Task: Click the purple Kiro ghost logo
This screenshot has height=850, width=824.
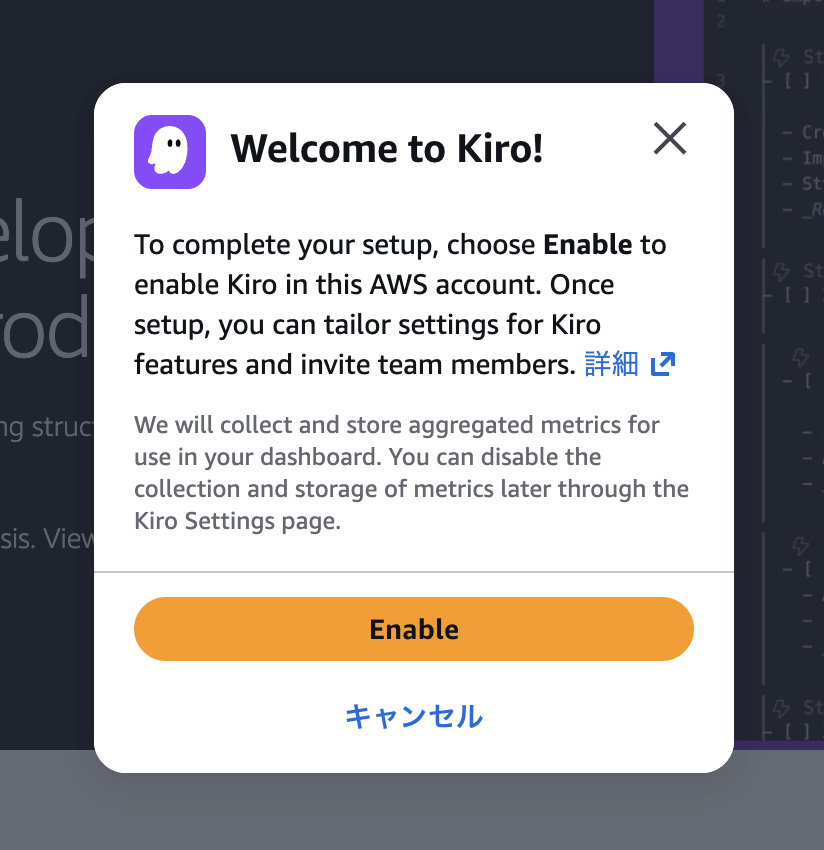Action: tap(170, 152)
